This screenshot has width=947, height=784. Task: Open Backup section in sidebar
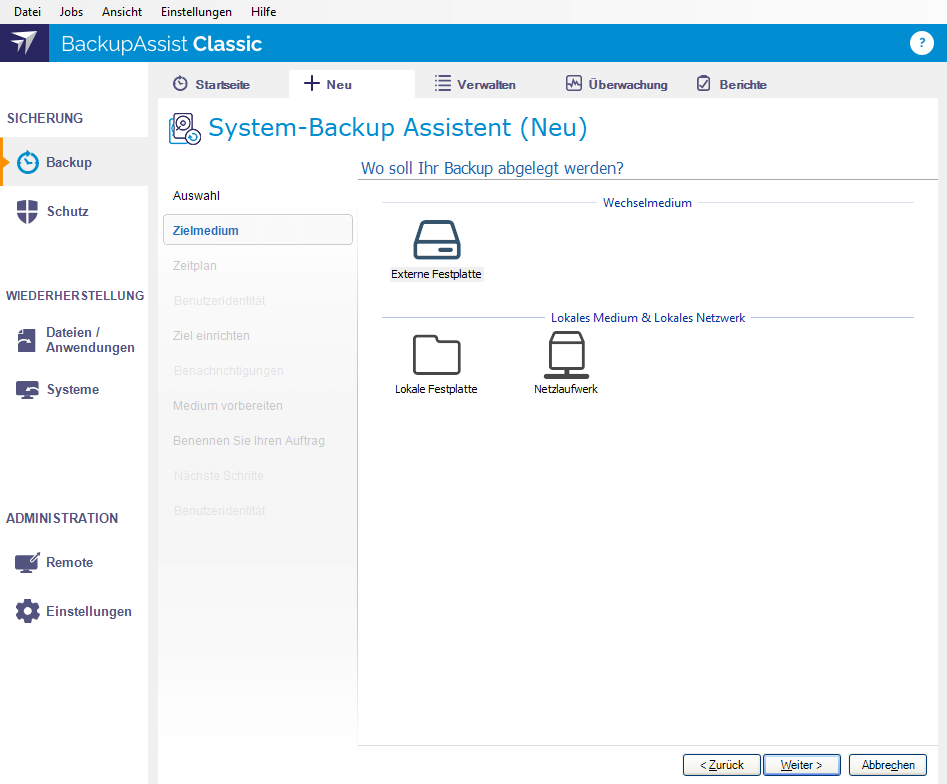click(x=68, y=162)
